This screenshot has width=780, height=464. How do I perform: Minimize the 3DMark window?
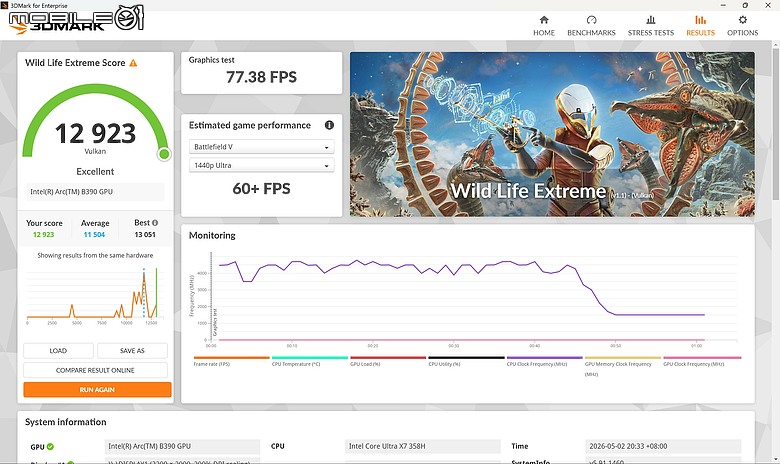pos(723,5)
